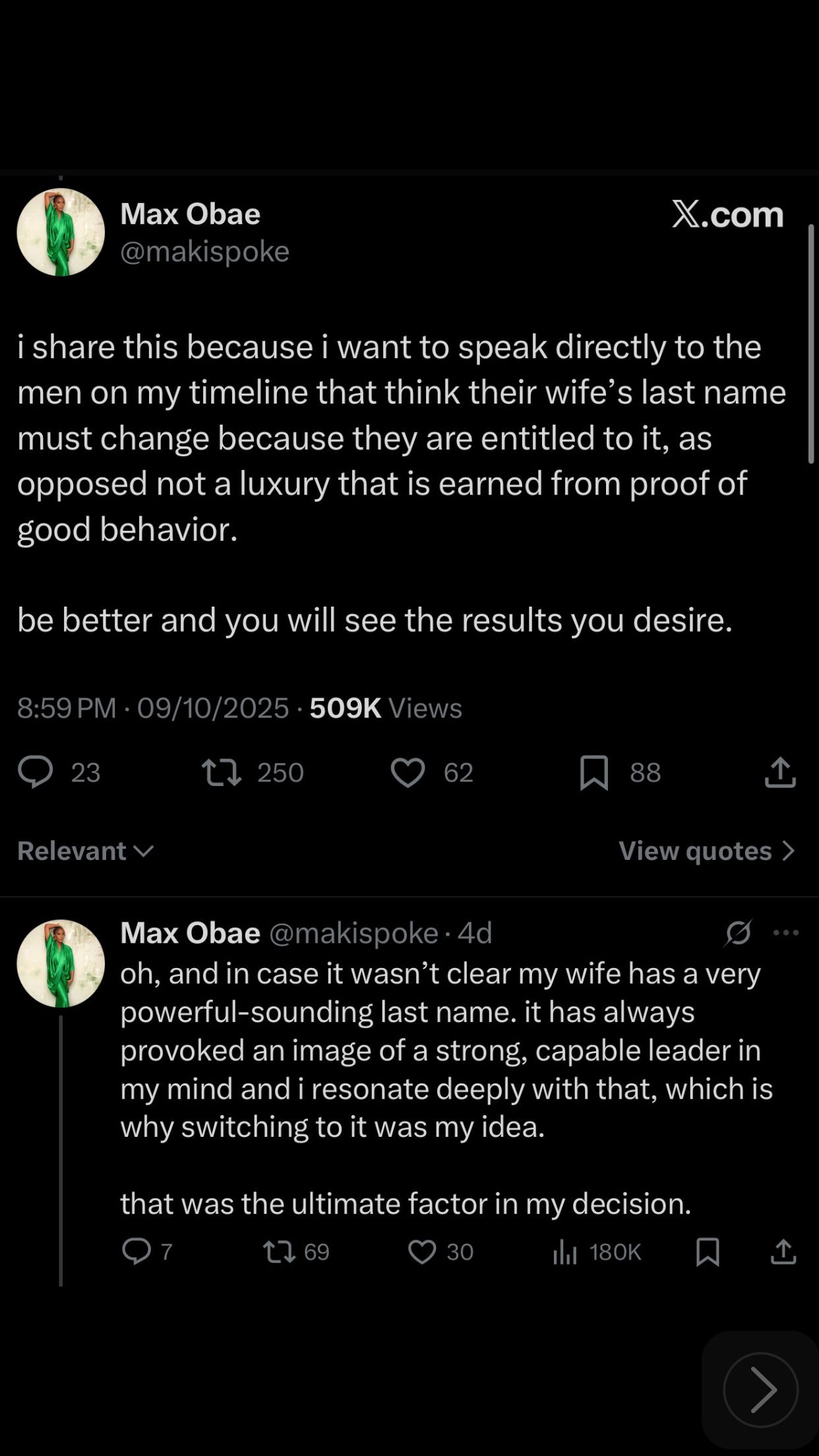Image resolution: width=819 pixels, height=1456 pixels.
Task: Like the reply with 30 likes
Action: [x=422, y=1251]
